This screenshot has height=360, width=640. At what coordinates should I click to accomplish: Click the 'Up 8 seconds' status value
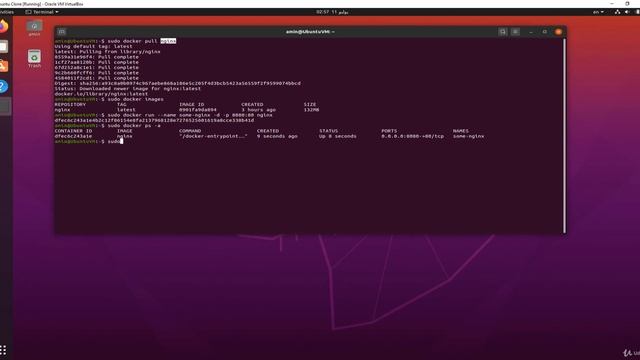click(x=338, y=136)
